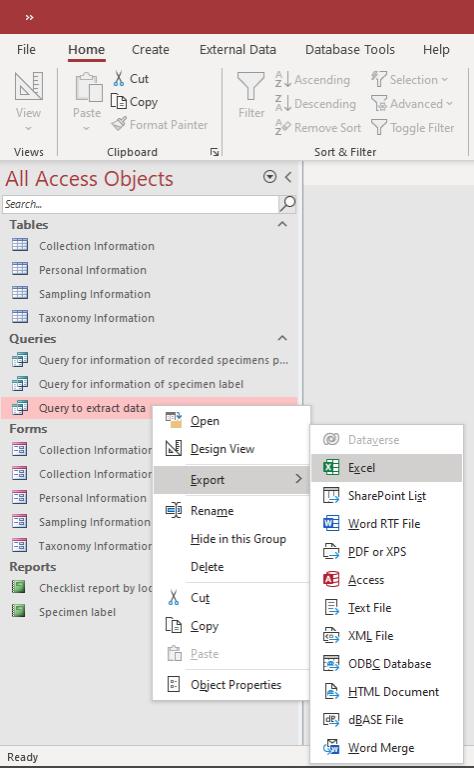This screenshot has width=474, height=768.
Task: Export query to Excel
Action: pyautogui.click(x=386, y=468)
